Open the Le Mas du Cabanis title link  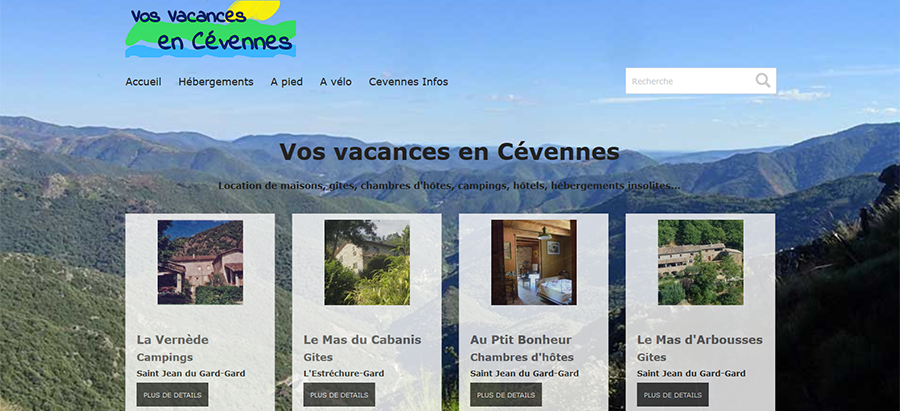click(x=362, y=340)
